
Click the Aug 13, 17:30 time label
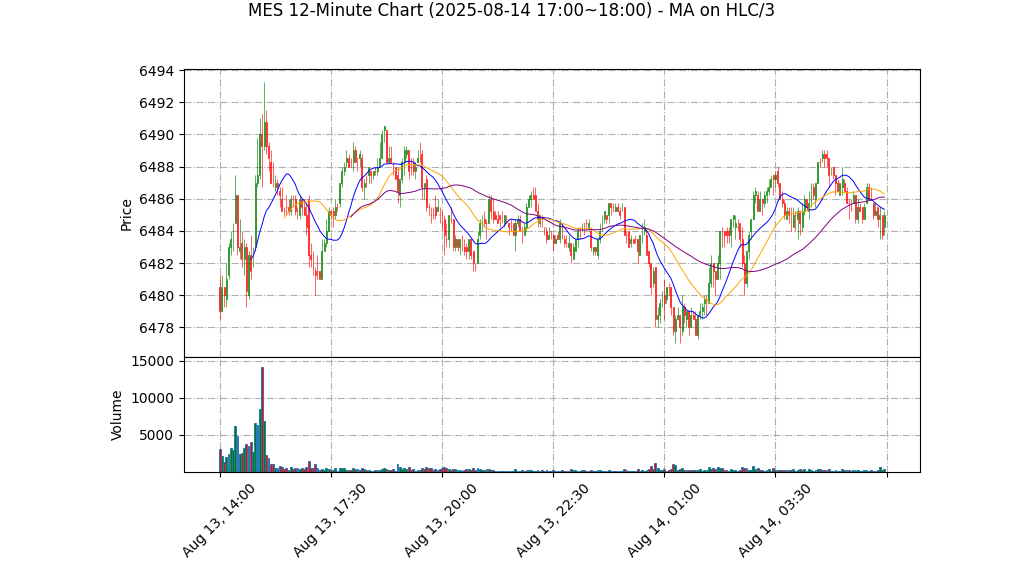pos(329,520)
